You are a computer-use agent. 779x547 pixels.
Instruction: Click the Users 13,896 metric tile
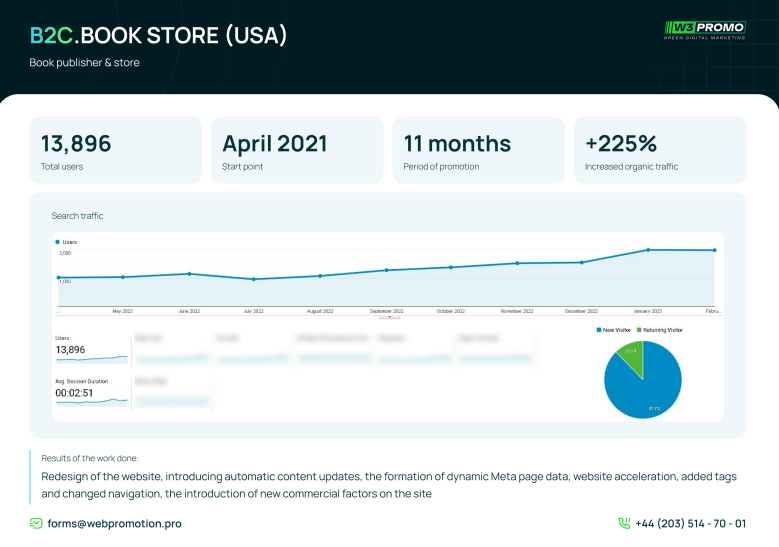tap(90, 348)
